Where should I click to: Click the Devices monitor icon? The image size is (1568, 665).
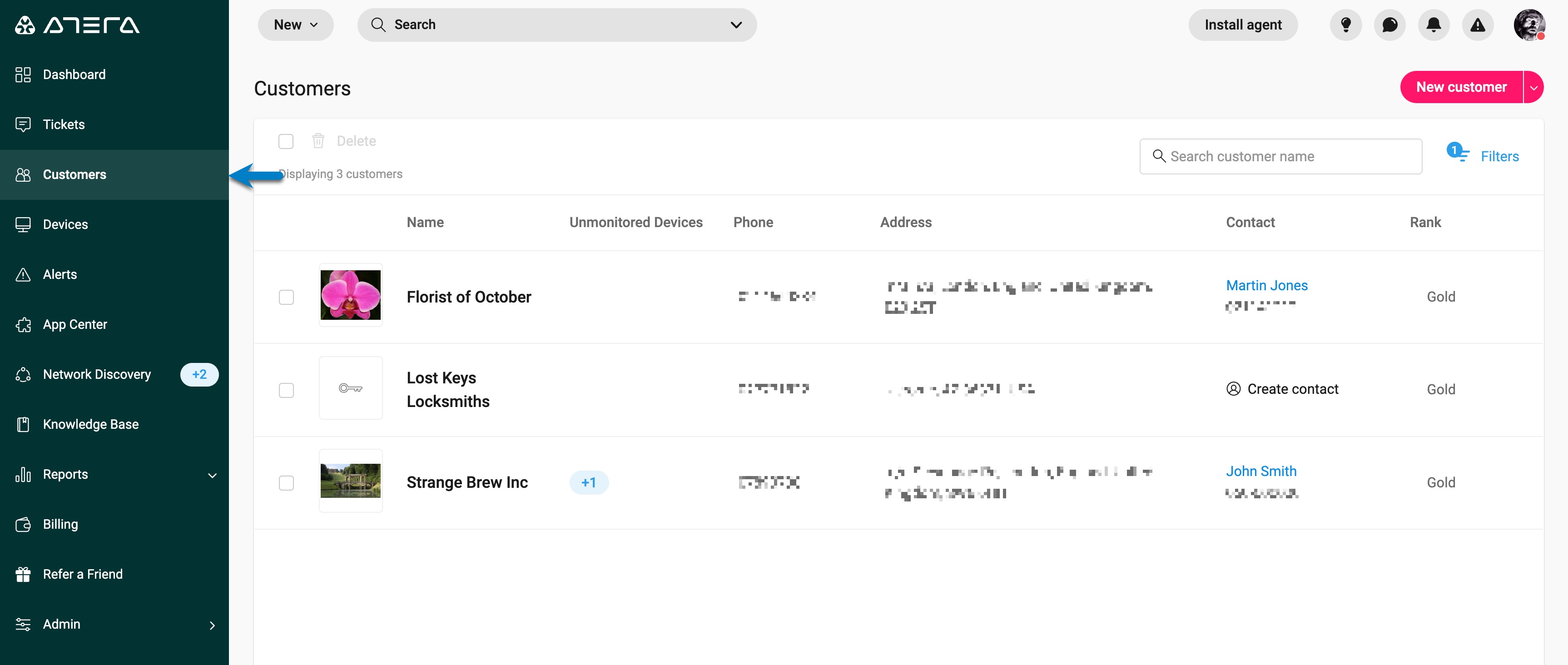pos(23,225)
